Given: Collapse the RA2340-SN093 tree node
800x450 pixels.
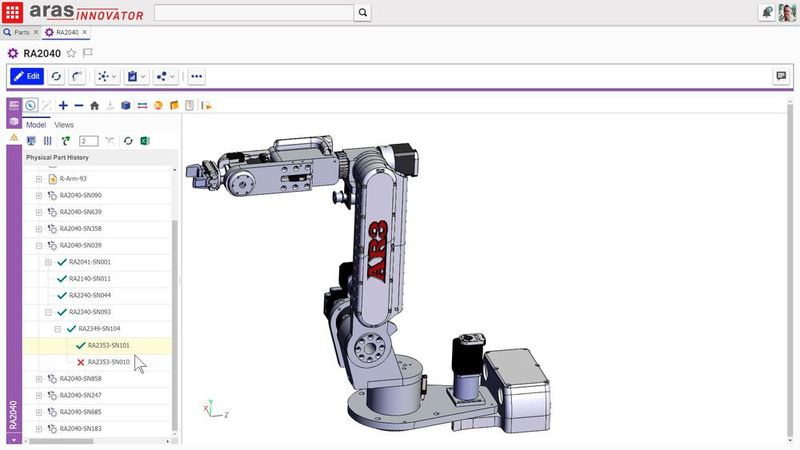Looking at the screenshot, I should tap(48, 312).
